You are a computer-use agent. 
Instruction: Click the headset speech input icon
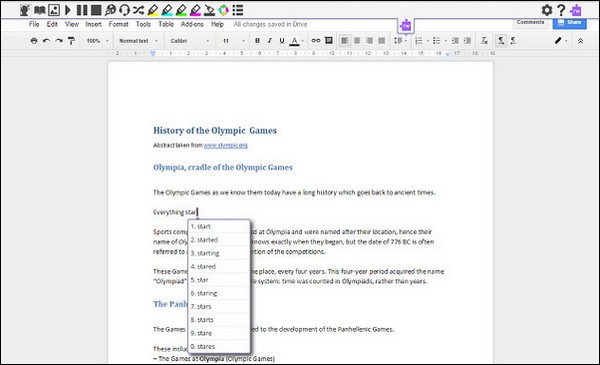[124, 10]
